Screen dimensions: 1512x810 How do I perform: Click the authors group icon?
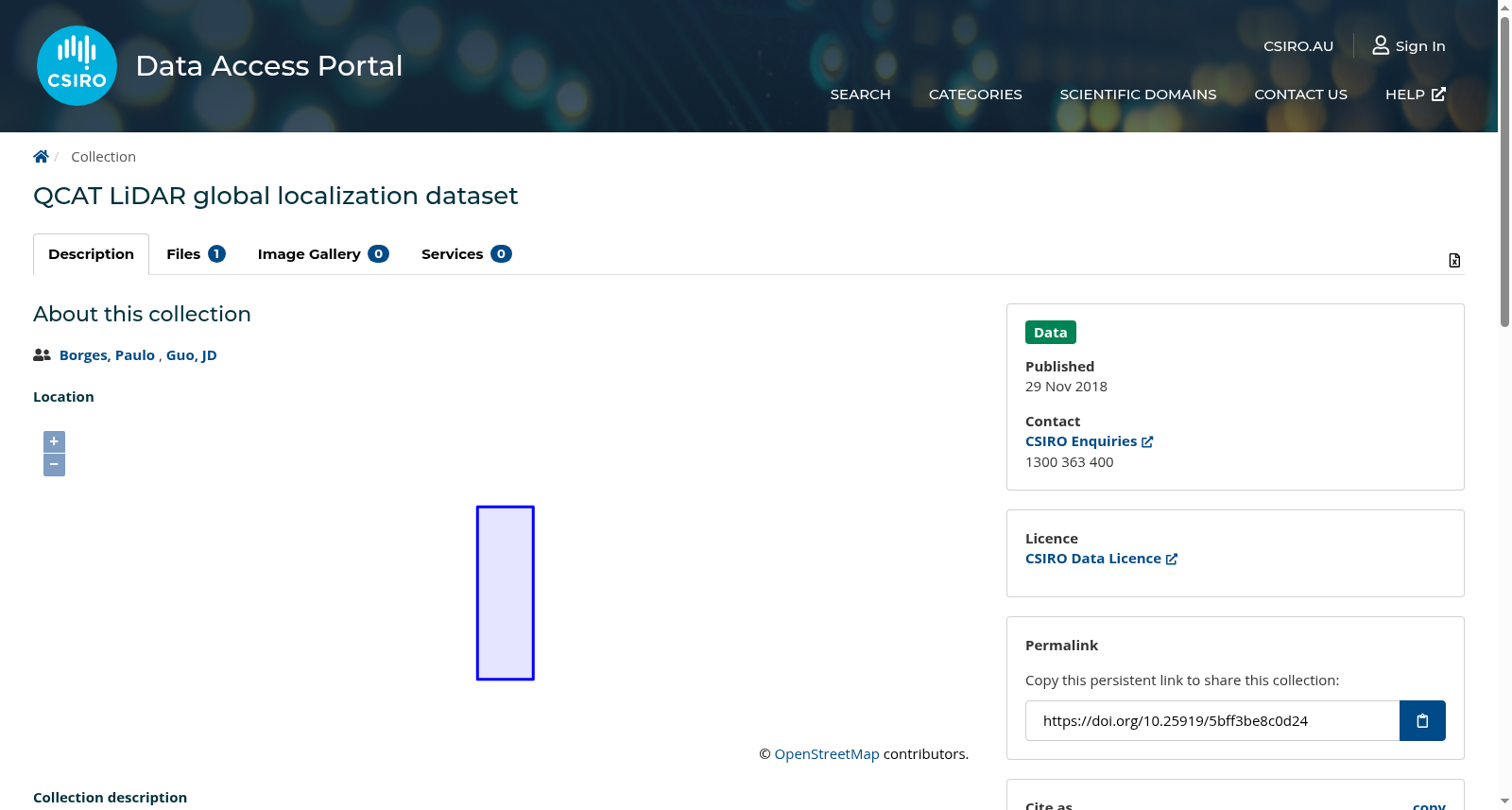(x=42, y=355)
